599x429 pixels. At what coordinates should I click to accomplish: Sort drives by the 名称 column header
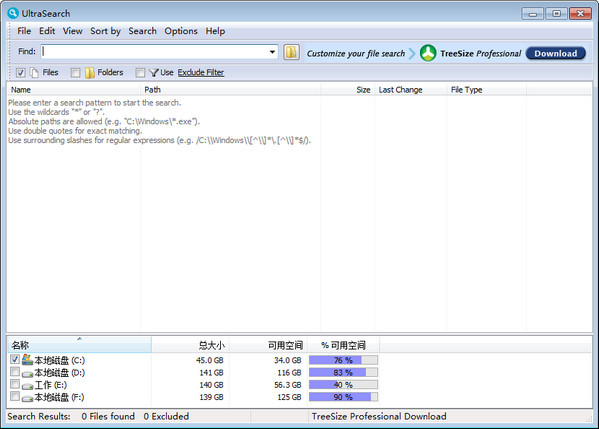coord(79,345)
